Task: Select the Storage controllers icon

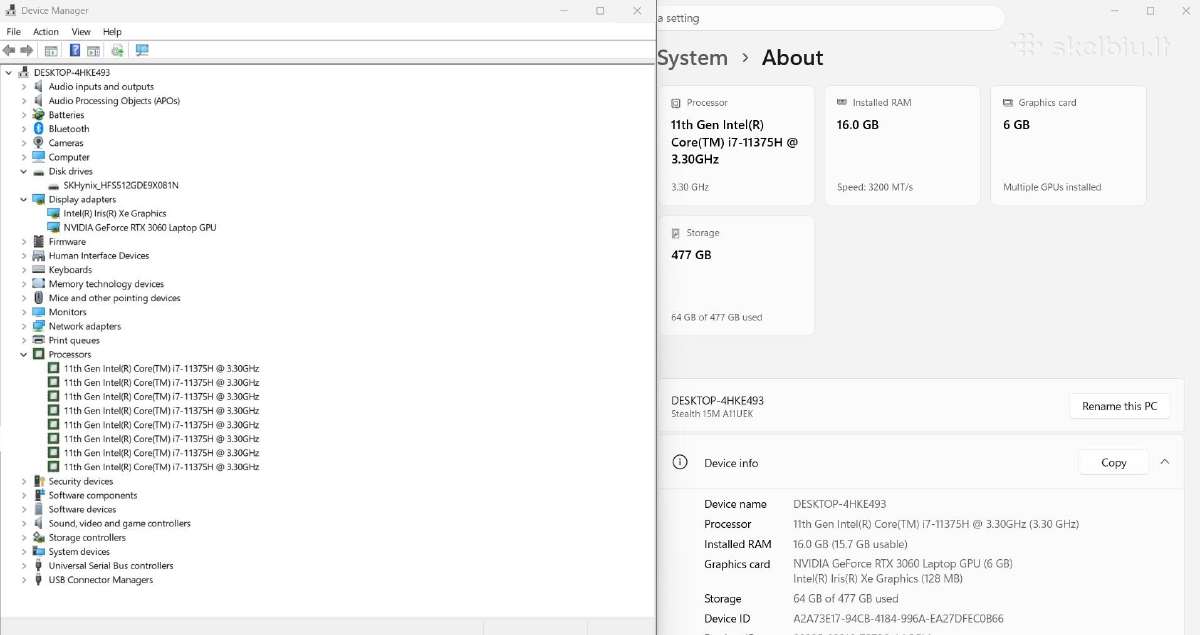Action: (x=39, y=537)
